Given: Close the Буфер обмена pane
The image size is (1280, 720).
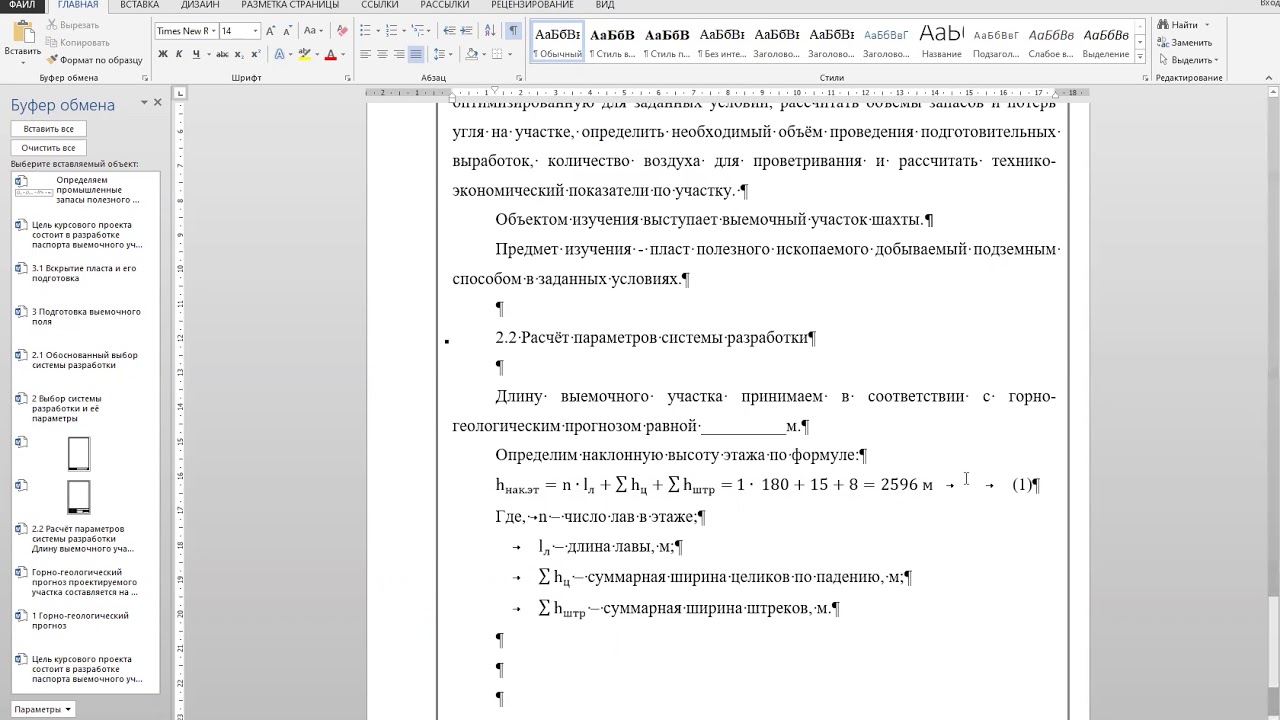Looking at the screenshot, I should pos(157,102).
